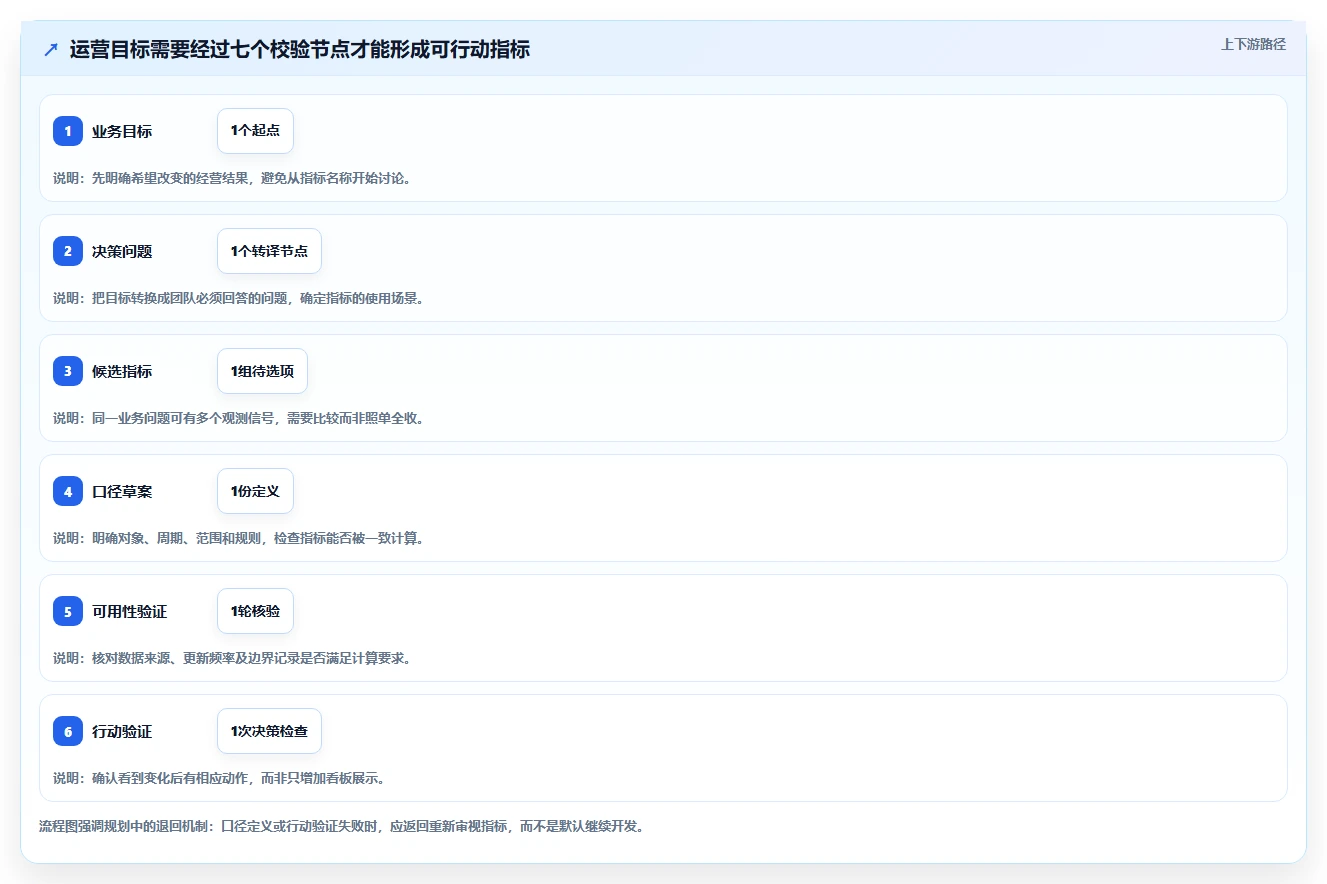Click step badge number 2
The image size is (1327, 884).
click(68, 251)
